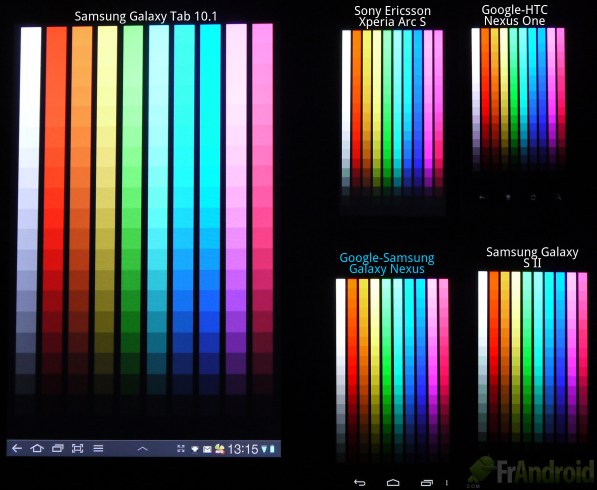The image size is (597, 490).
Task: Select the white bar on Galaxy Tab 10.1
Action: click(28, 211)
